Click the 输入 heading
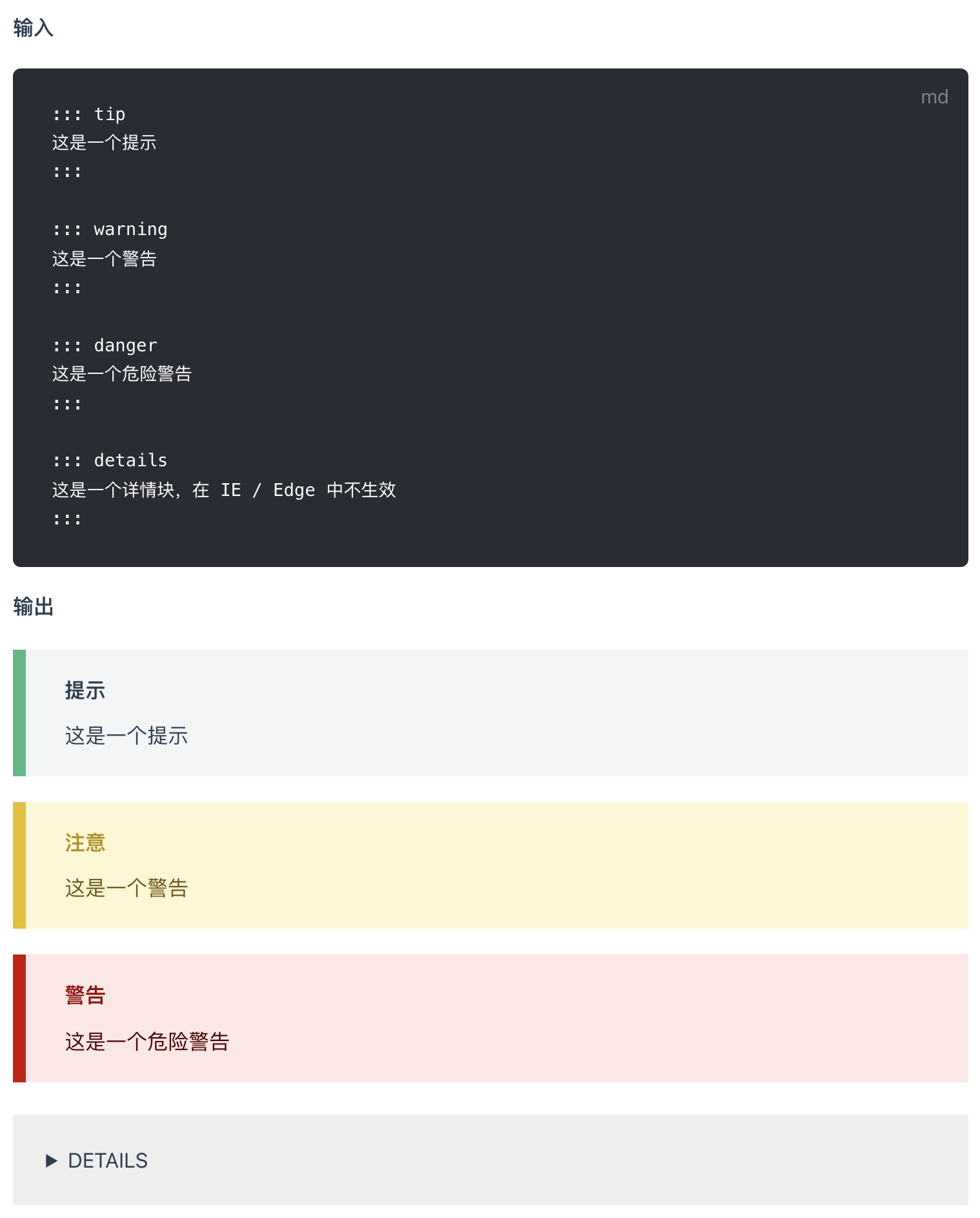Screen dimensions: 980x1218 point(34,28)
